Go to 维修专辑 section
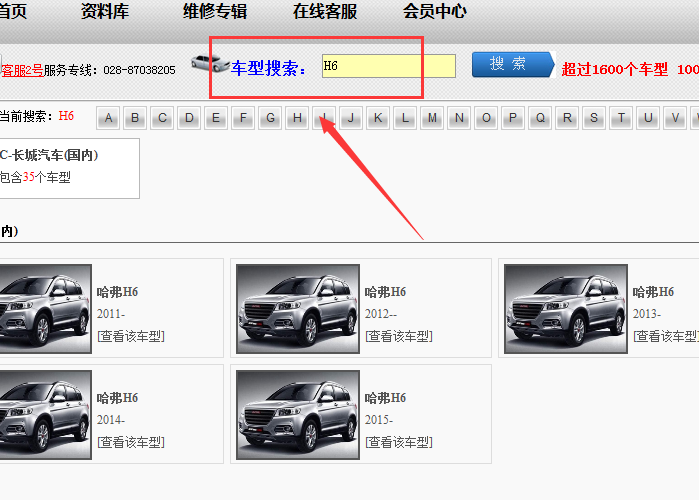Viewport: 699px width, 500px height. pos(215,11)
